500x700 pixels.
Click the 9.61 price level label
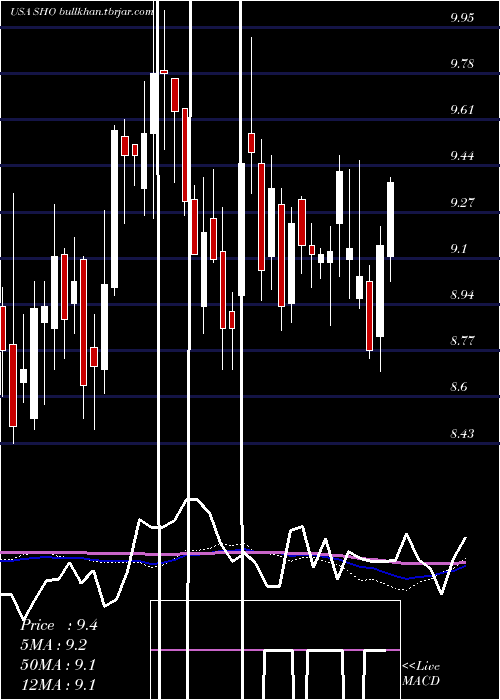(462, 110)
